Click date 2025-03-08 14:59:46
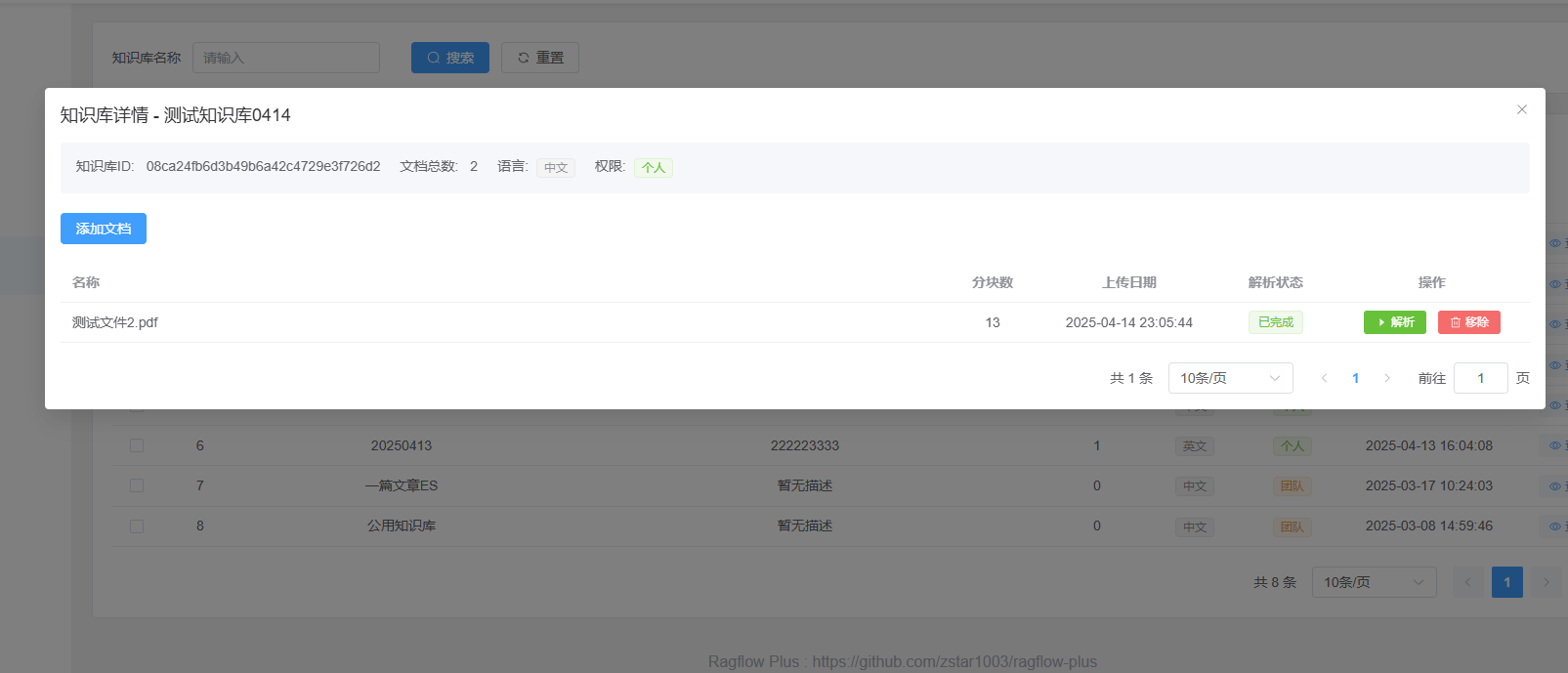 click(x=1429, y=526)
